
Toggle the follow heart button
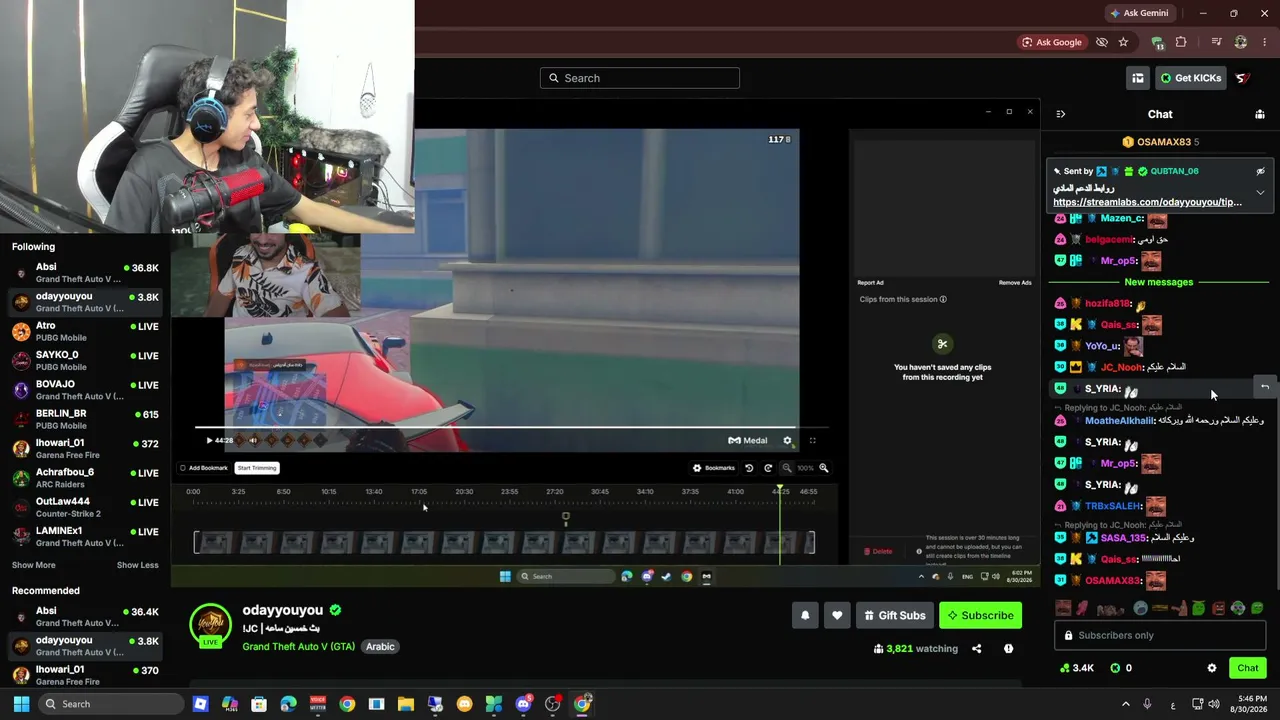tap(837, 615)
